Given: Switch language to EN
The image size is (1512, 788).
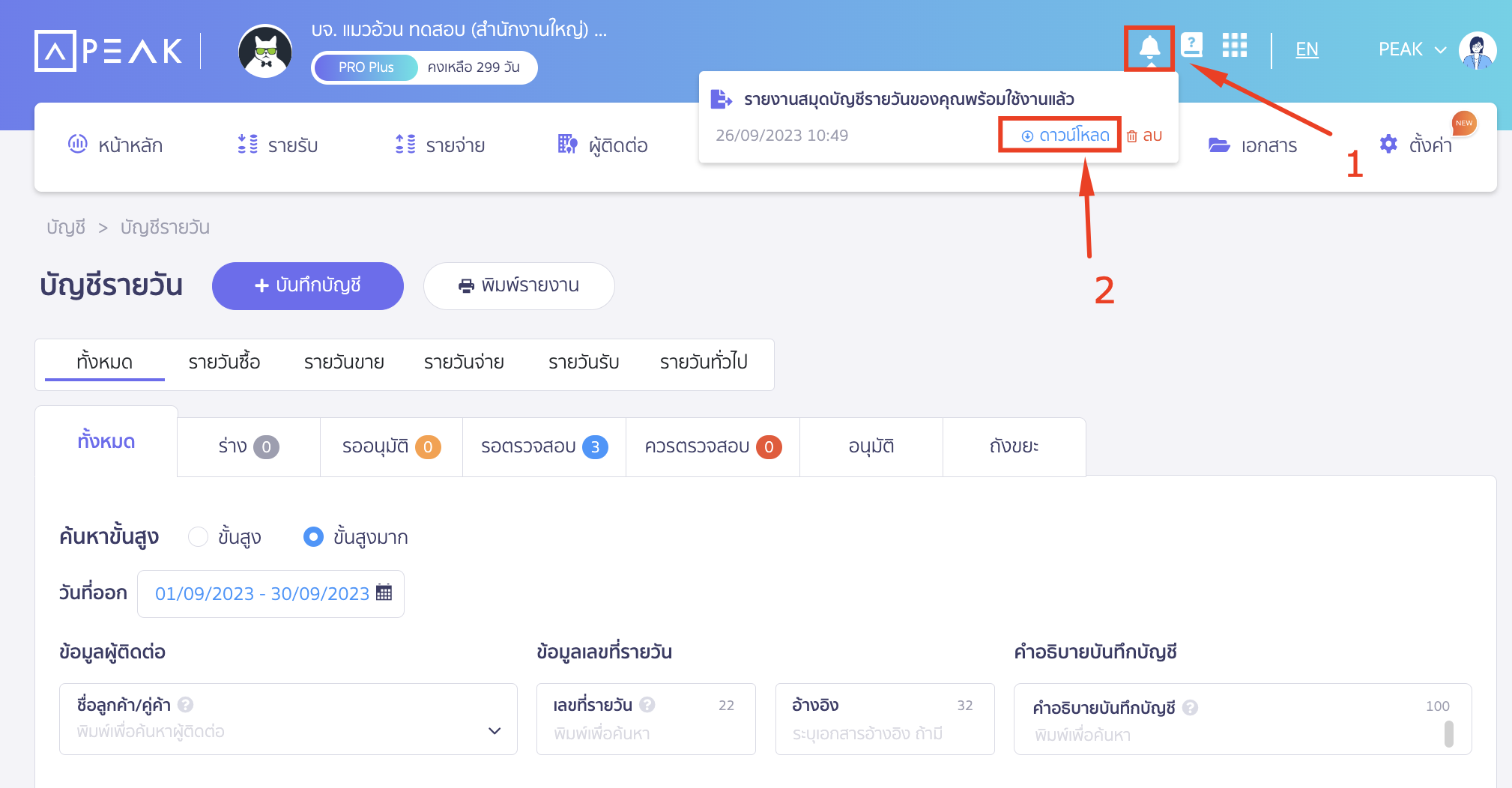Looking at the screenshot, I should [x=1307, y=49].
